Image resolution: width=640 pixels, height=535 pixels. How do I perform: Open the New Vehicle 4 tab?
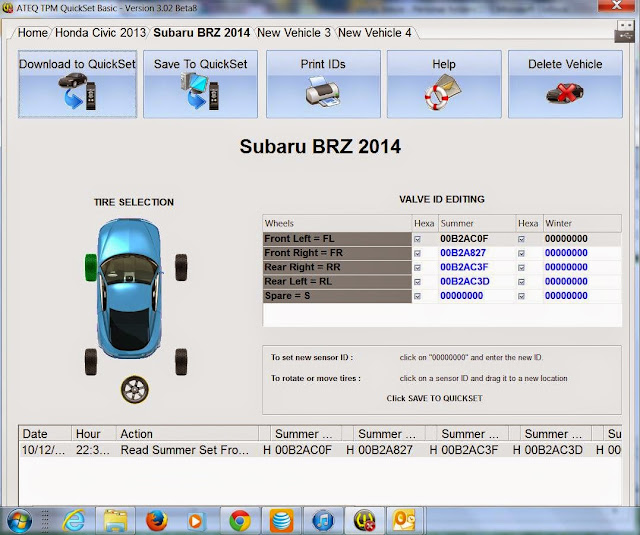[375, 33]
